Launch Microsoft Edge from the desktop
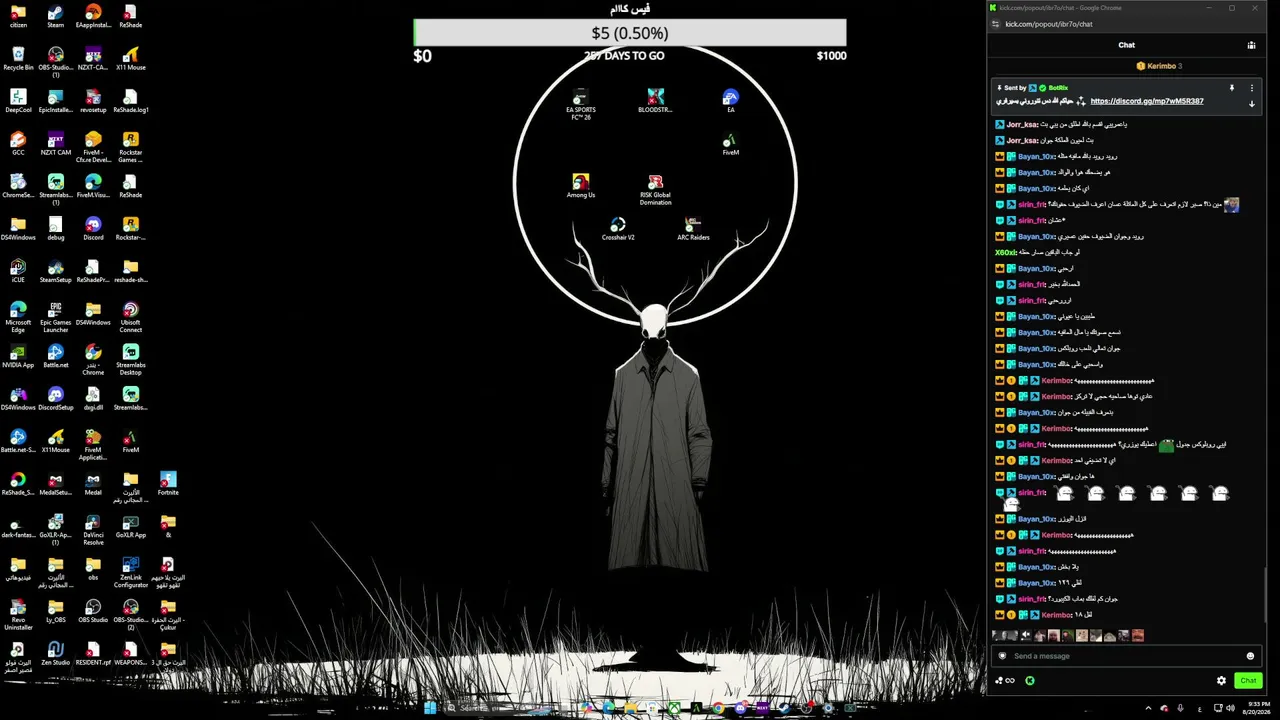The width and height of the screenshot is (1280, 720). pos(18,317)
